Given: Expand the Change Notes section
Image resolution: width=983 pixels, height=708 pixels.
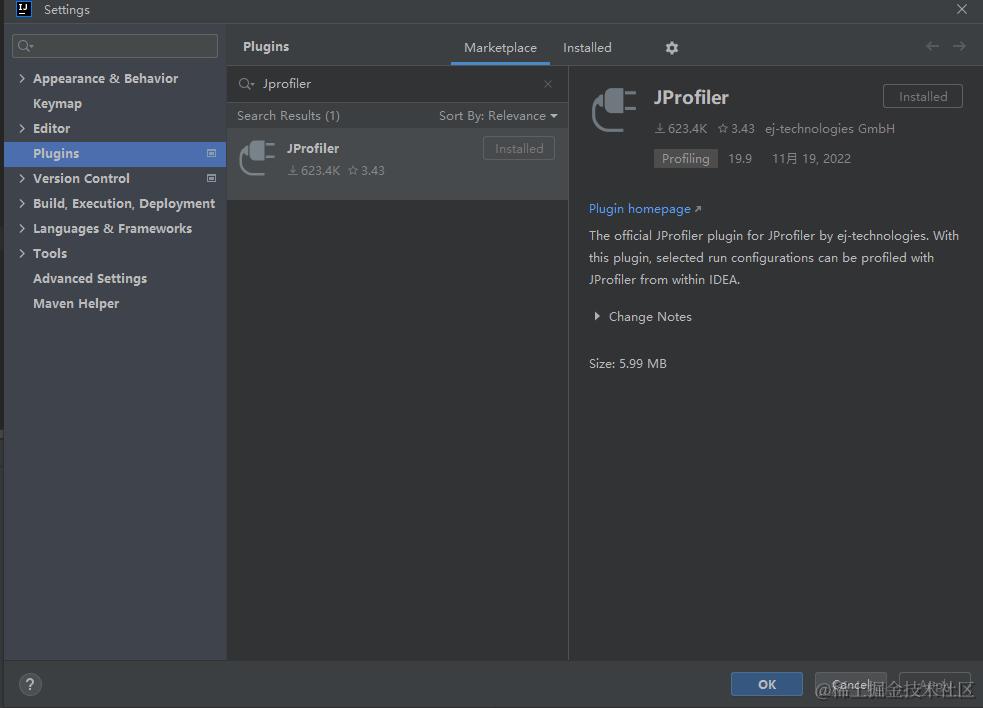Looking at the screenshot, I should (597, 317).
